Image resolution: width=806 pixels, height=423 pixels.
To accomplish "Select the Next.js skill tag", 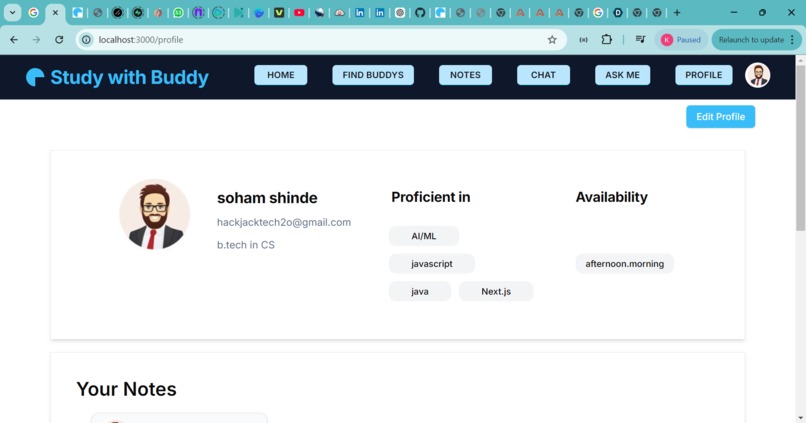I will point(496,291).
